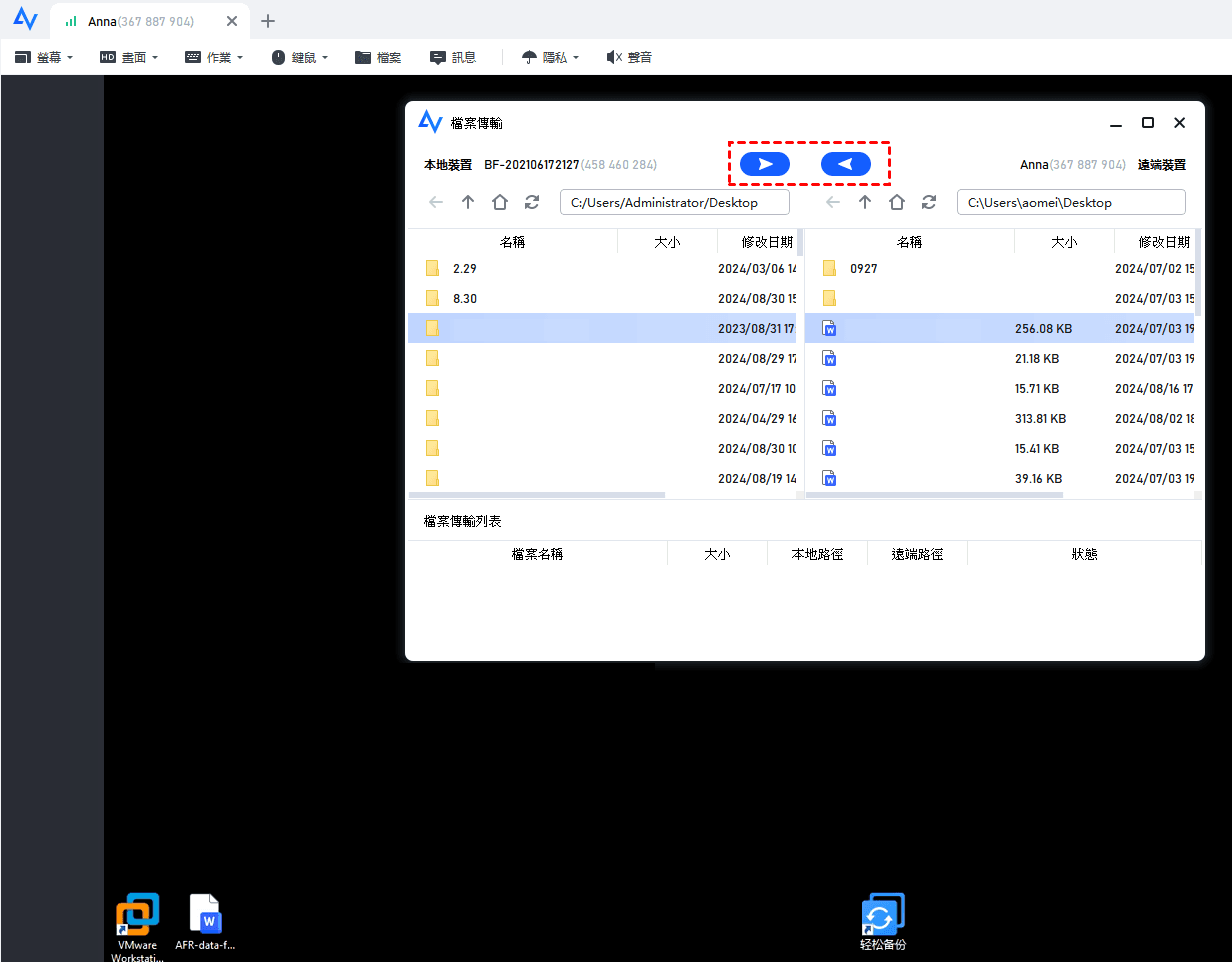Go up one folder in local pane
1232x962 pixels.
468,202
